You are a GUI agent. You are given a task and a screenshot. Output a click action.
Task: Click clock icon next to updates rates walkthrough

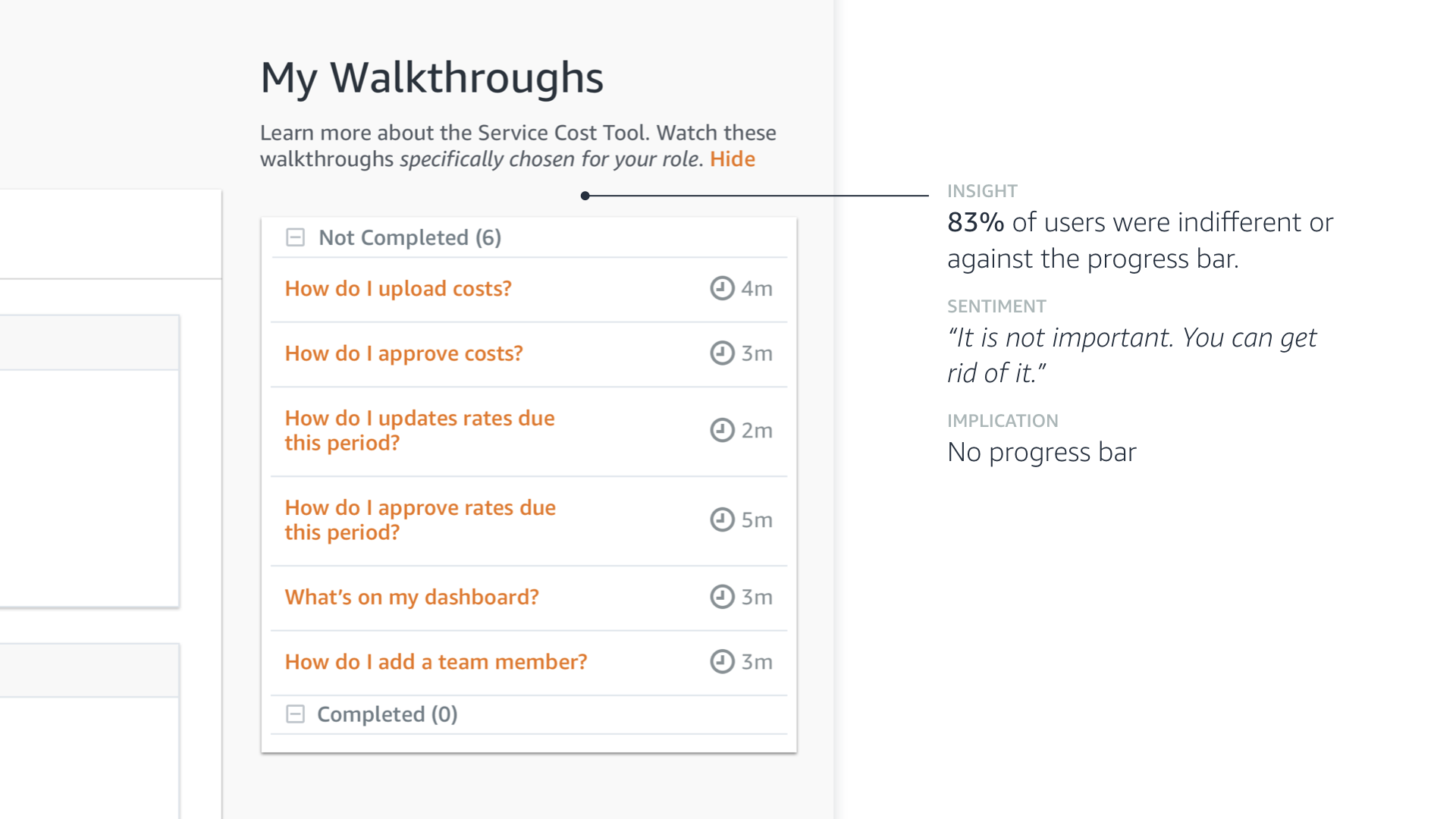(x=722, y=430)
